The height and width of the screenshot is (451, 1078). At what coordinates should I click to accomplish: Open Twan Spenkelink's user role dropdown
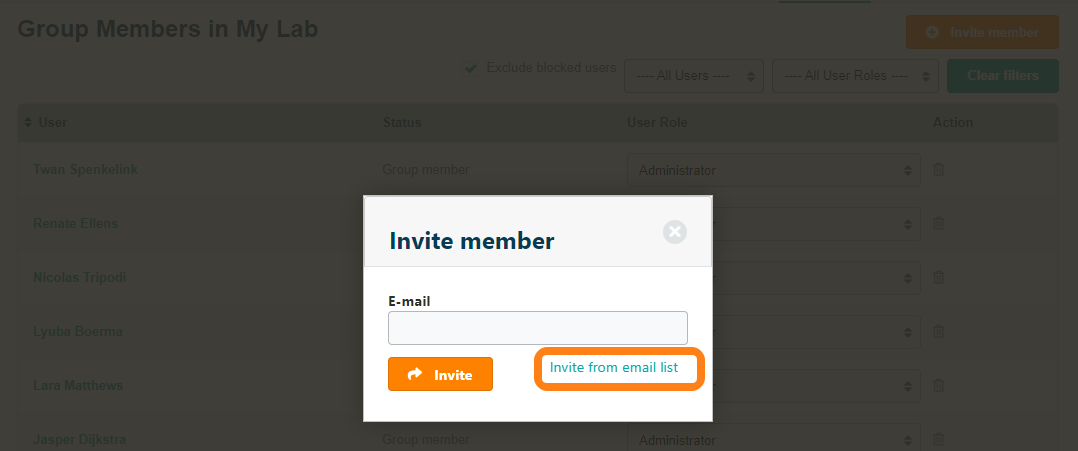click(774, 170)
